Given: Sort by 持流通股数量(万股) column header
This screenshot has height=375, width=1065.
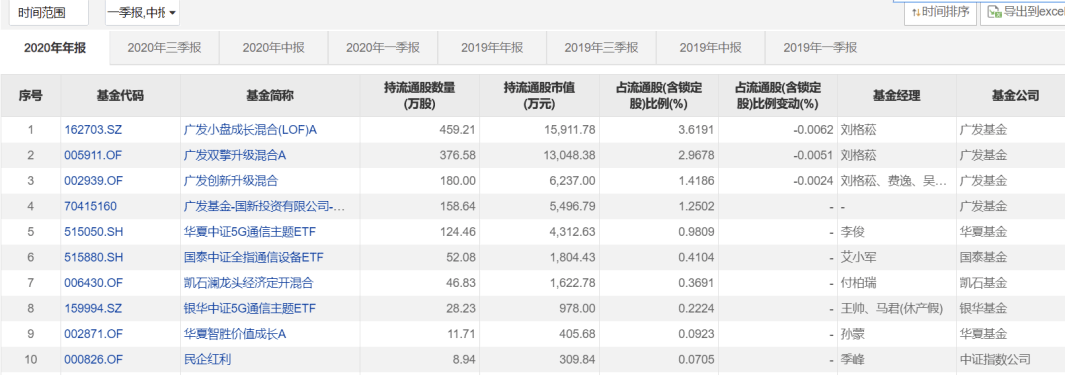Looking at the screenshot, I should [419, 96].
